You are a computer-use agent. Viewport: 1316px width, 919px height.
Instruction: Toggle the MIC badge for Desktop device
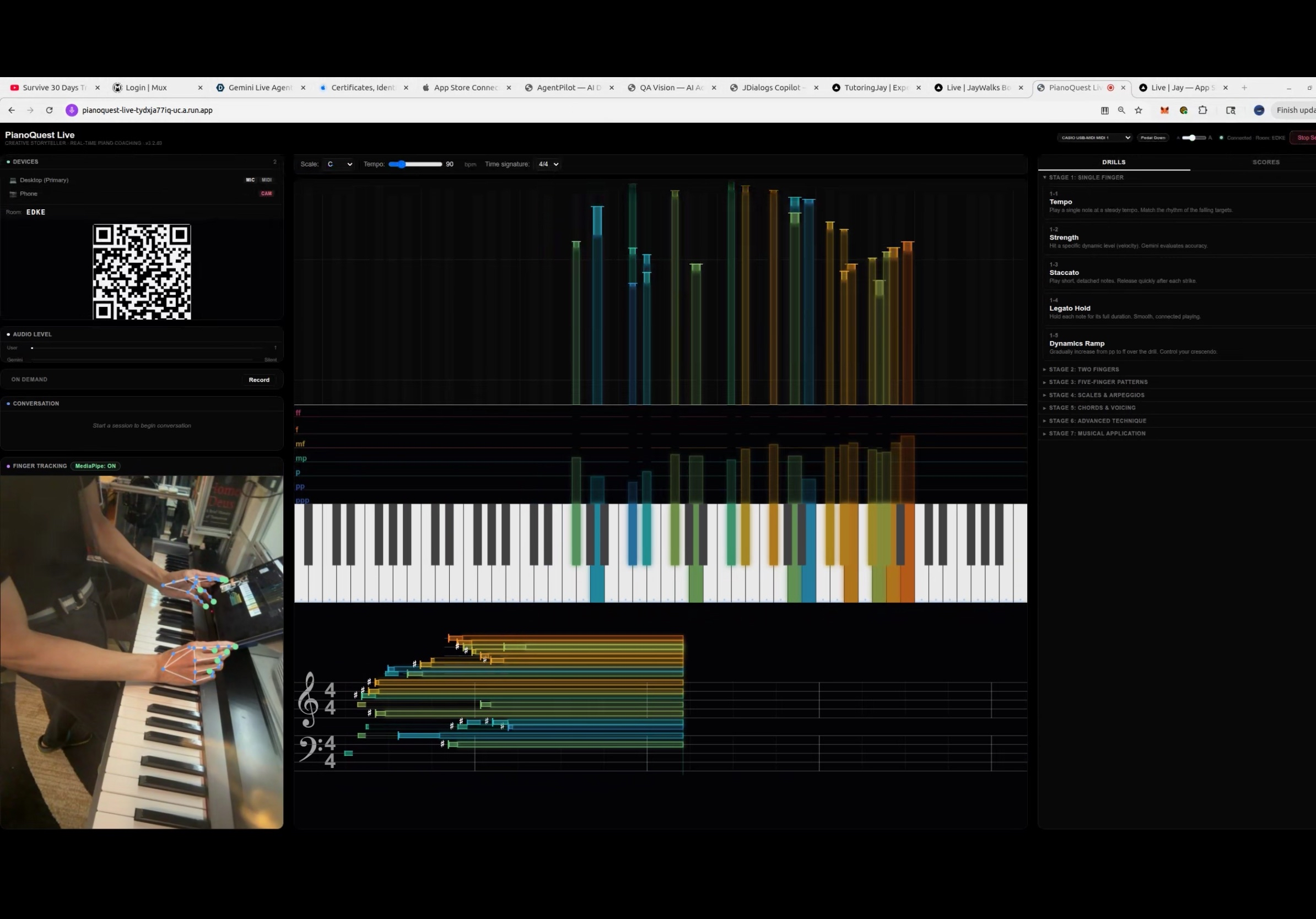click(250, 180)
